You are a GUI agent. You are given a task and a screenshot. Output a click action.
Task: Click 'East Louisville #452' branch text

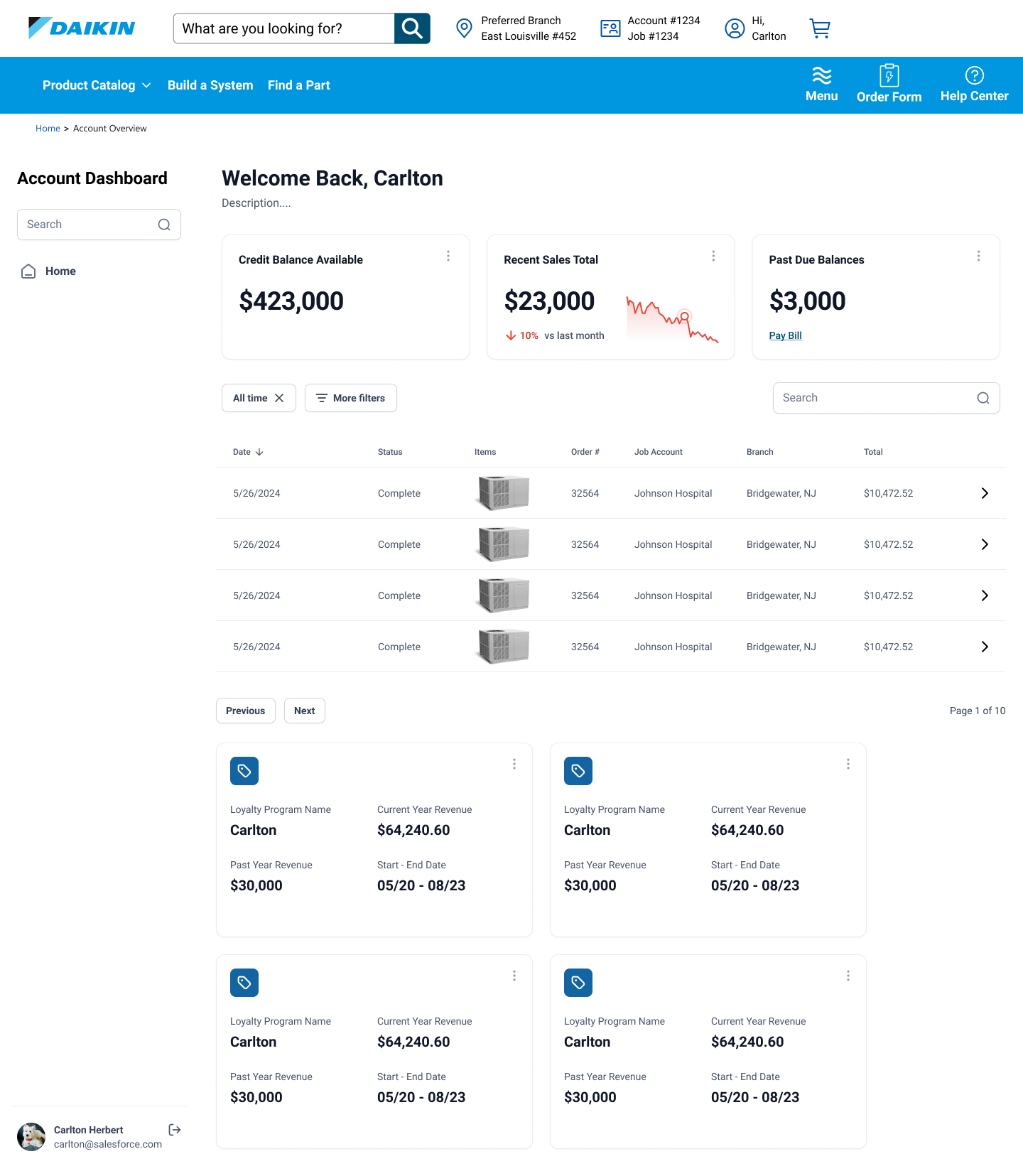529,36
